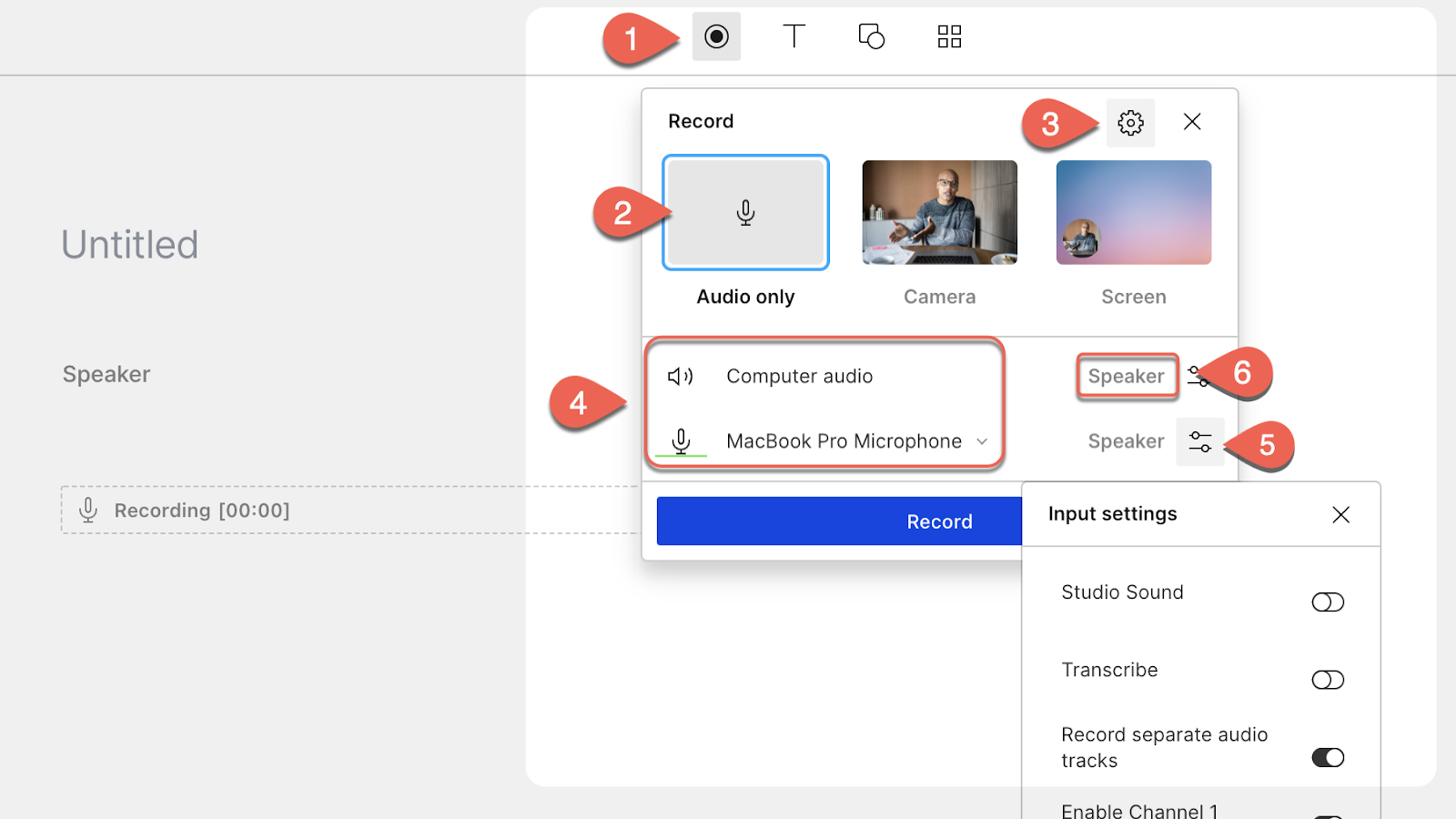Switch to Screen recording mode
This screenshot has width=1456, height=819.
(x=1133, y=212)
